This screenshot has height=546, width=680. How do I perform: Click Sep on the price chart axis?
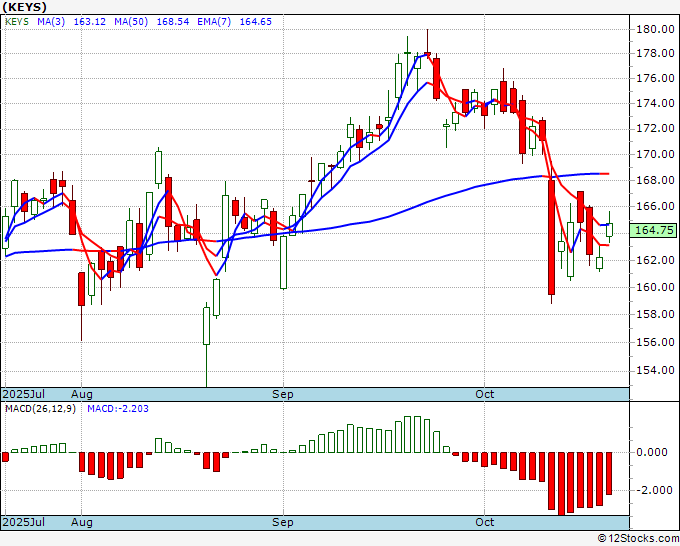click(x=283, y=394)
